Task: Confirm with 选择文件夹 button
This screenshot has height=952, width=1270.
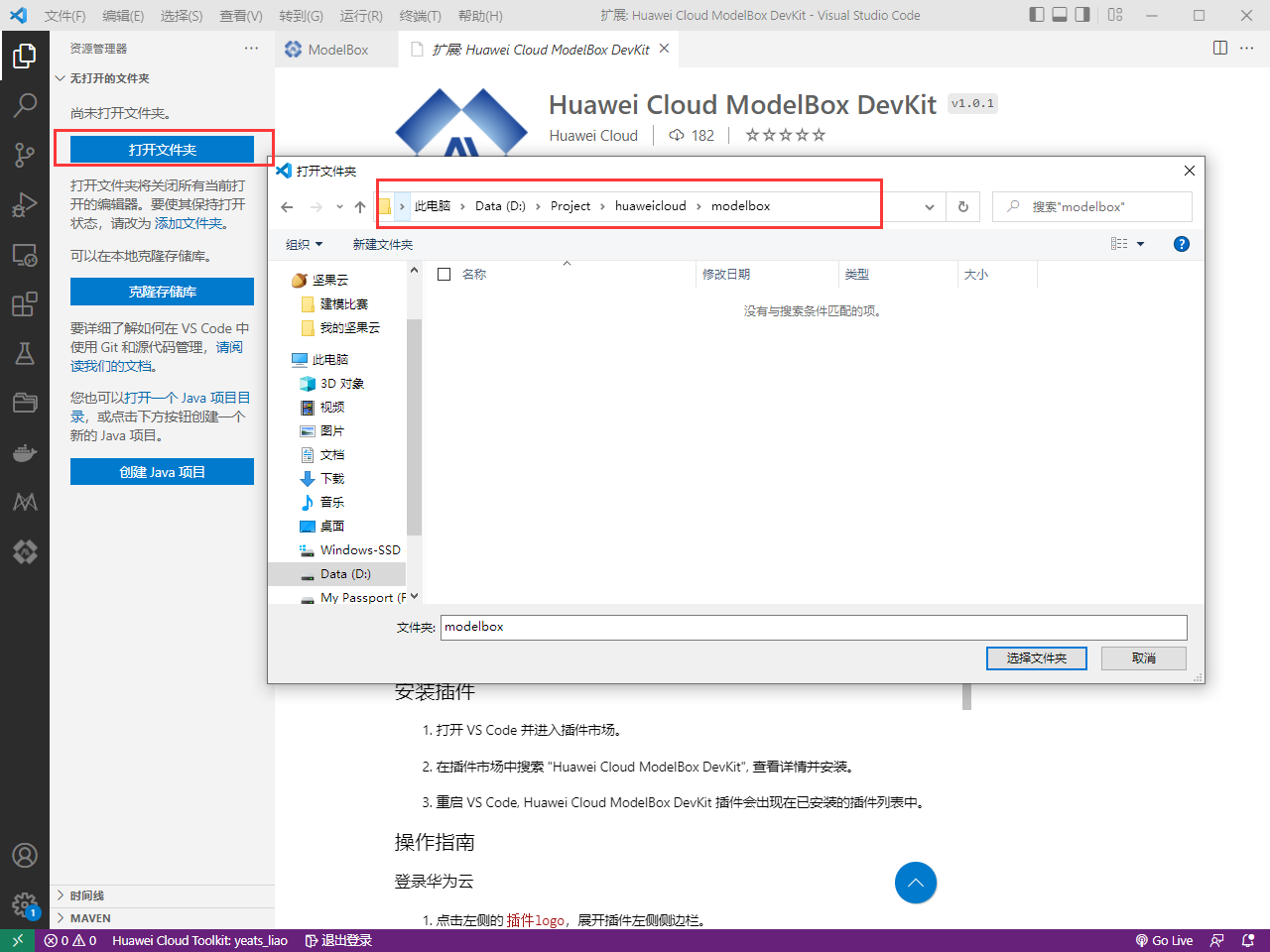Action: click(1037, 658)
